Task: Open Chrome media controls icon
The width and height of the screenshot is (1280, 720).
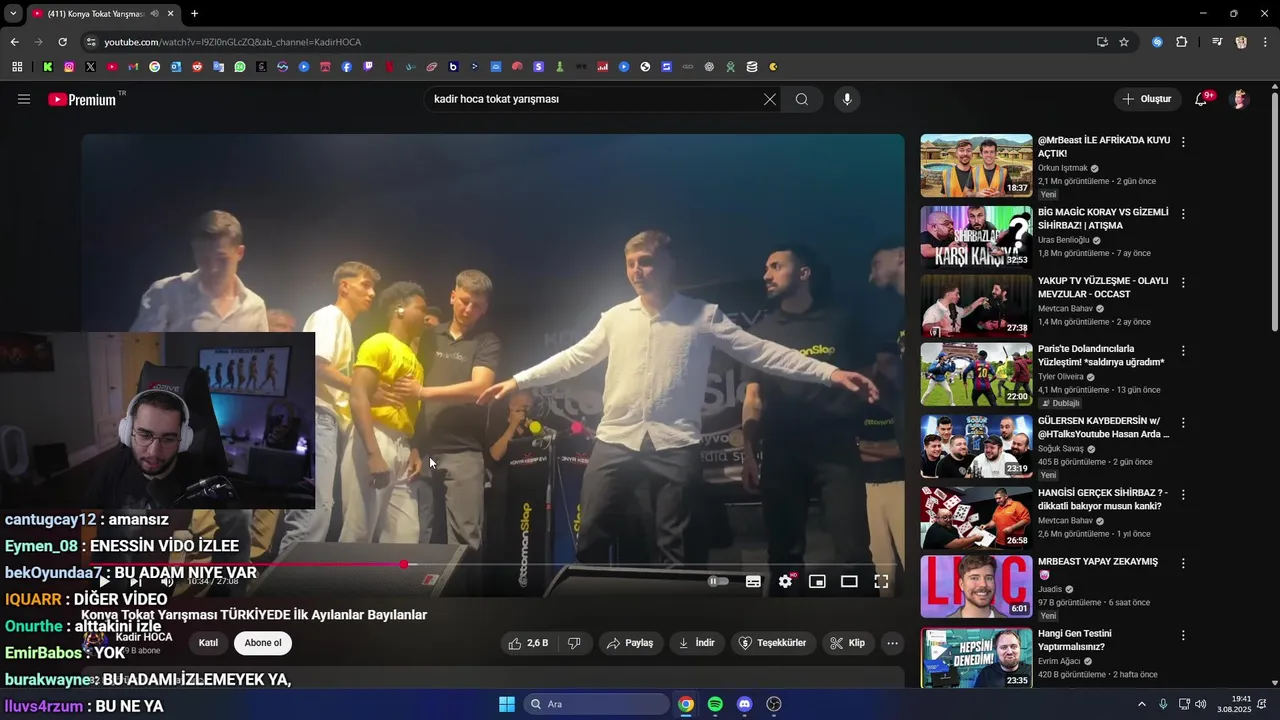Action: [1217, 42]
